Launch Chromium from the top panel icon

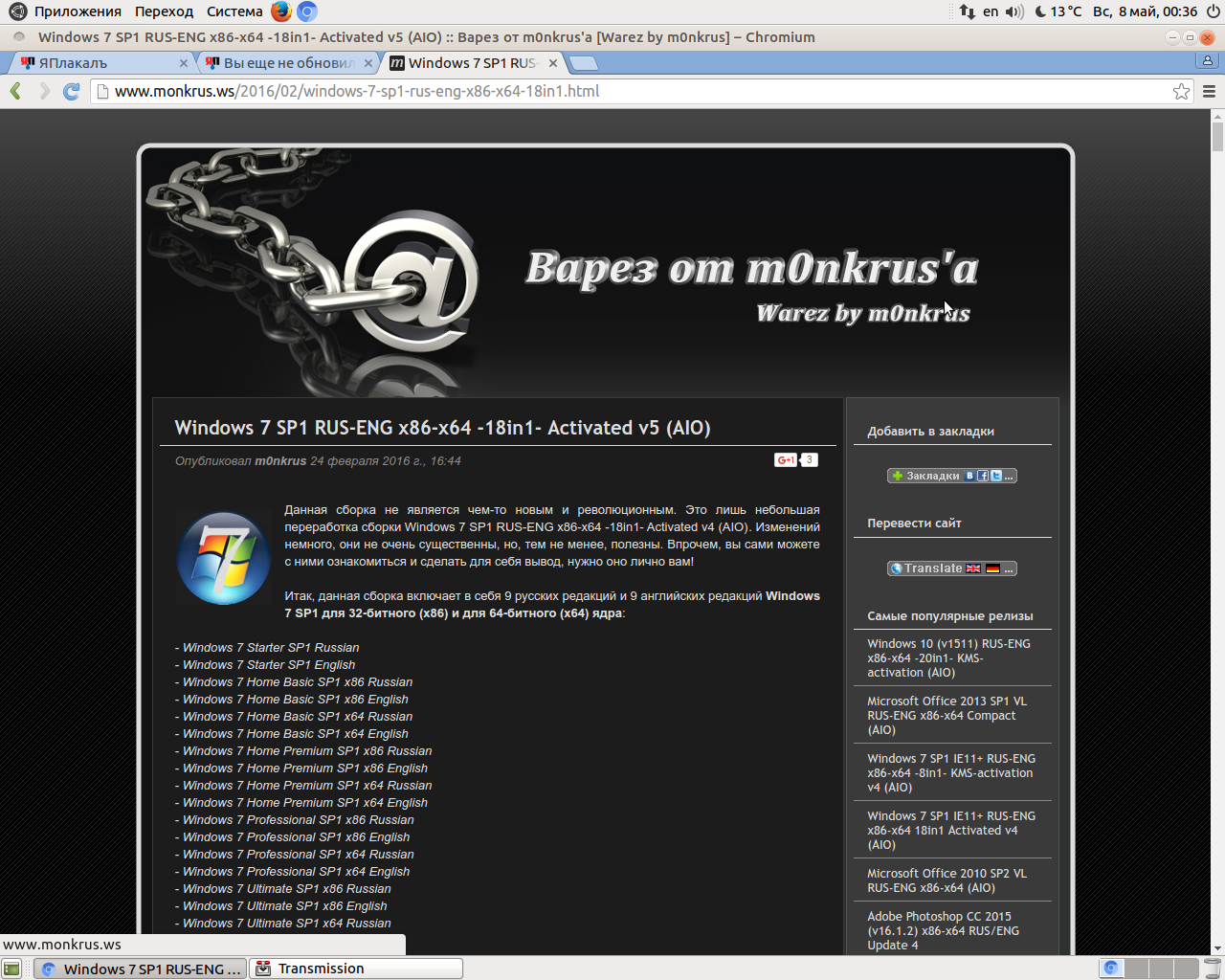tap(306, 11)
